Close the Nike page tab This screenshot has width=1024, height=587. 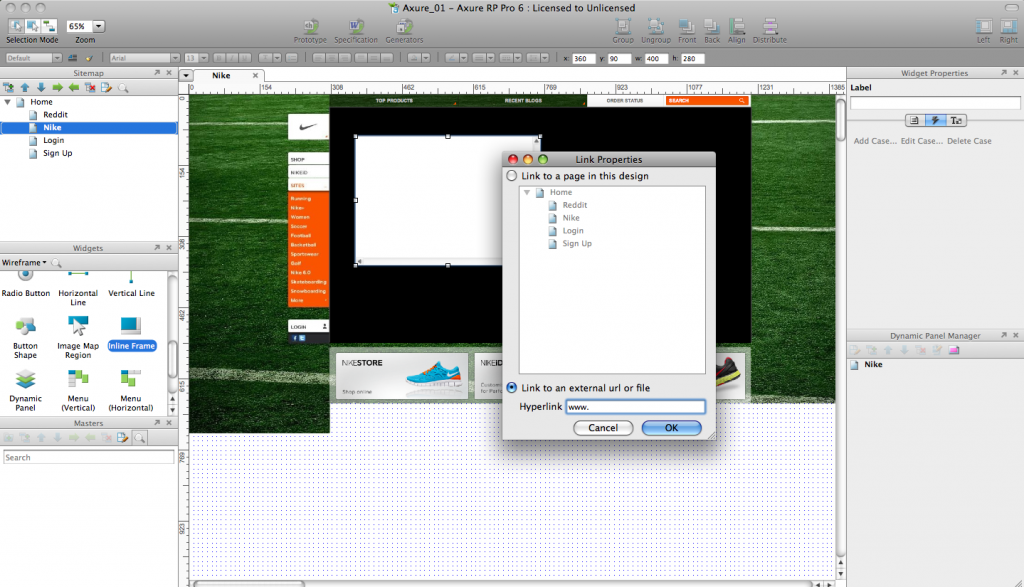(x=255, y=75)
